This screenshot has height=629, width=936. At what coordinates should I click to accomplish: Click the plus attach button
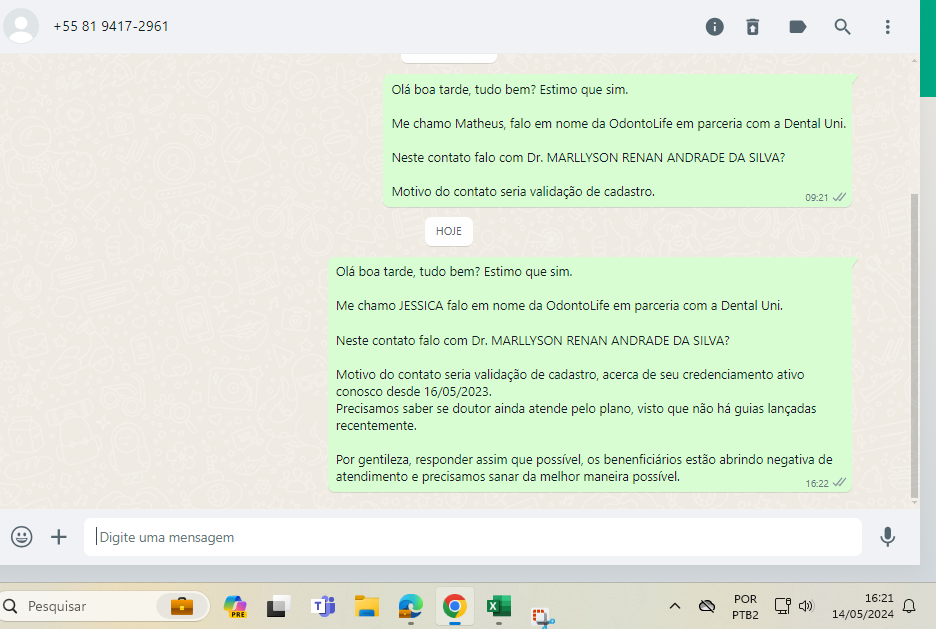(58, 536)
